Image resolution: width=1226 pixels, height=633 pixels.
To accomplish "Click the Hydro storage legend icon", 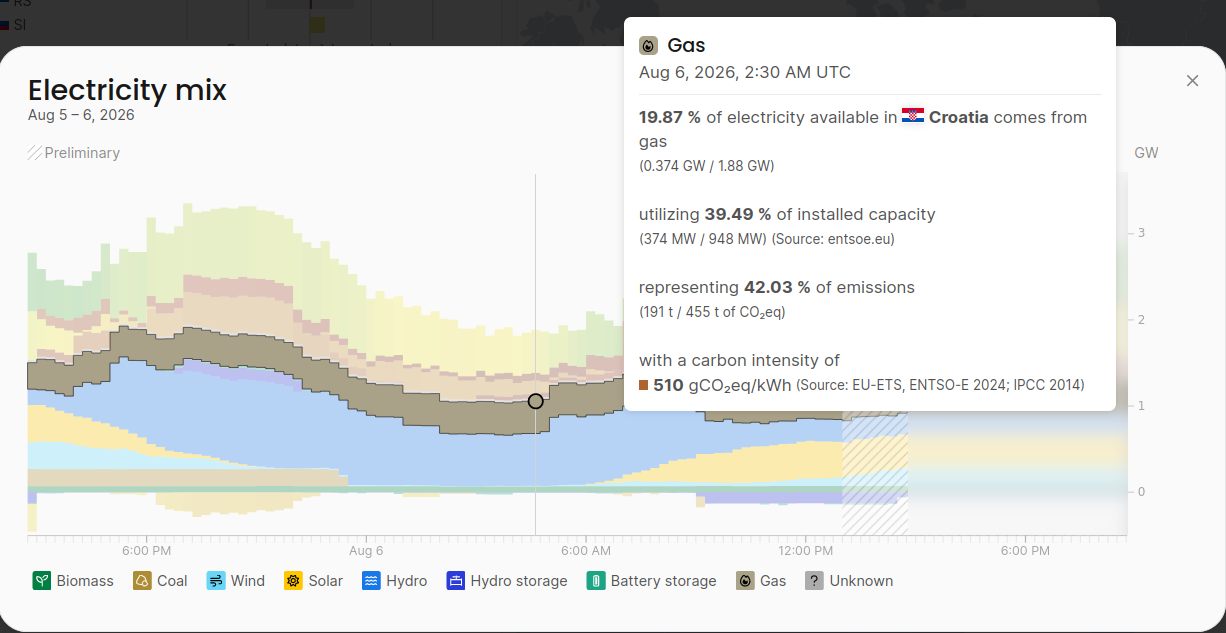I will pyautogui.click(x=456, y=581).
